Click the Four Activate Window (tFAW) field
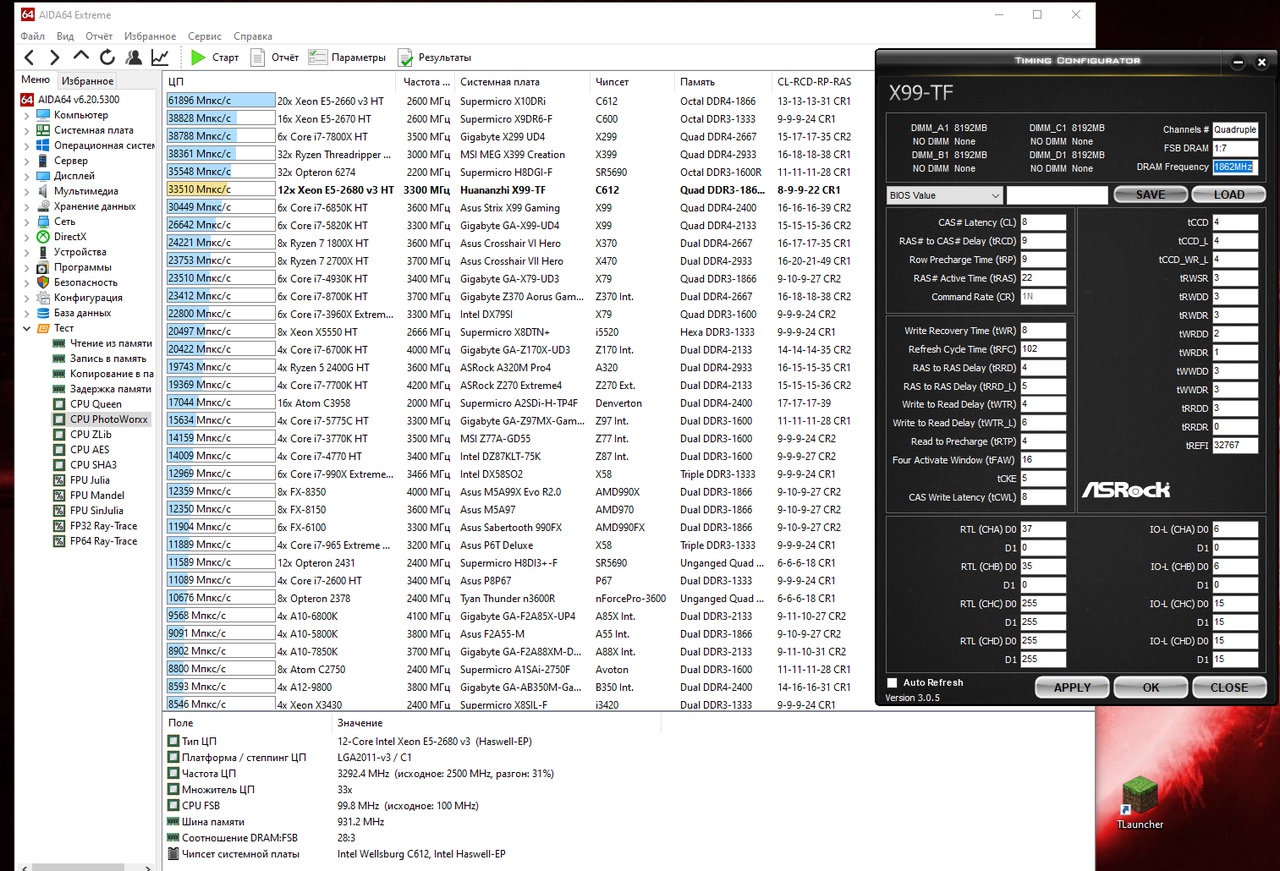The image size is (1280, 871). 1043,460
